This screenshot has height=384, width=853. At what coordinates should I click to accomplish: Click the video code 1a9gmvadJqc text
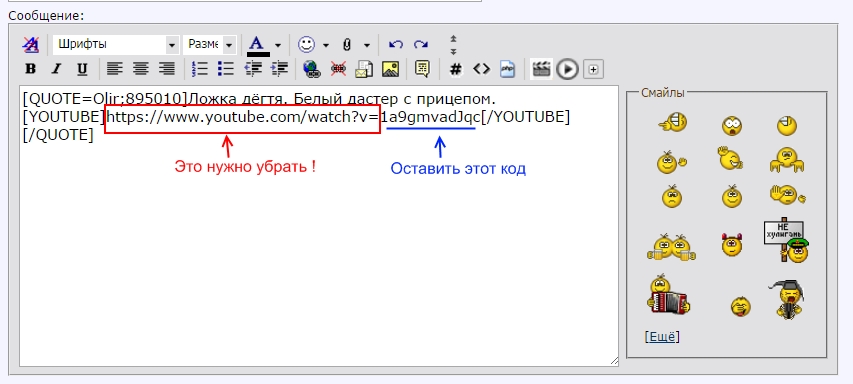click(430, 117)
